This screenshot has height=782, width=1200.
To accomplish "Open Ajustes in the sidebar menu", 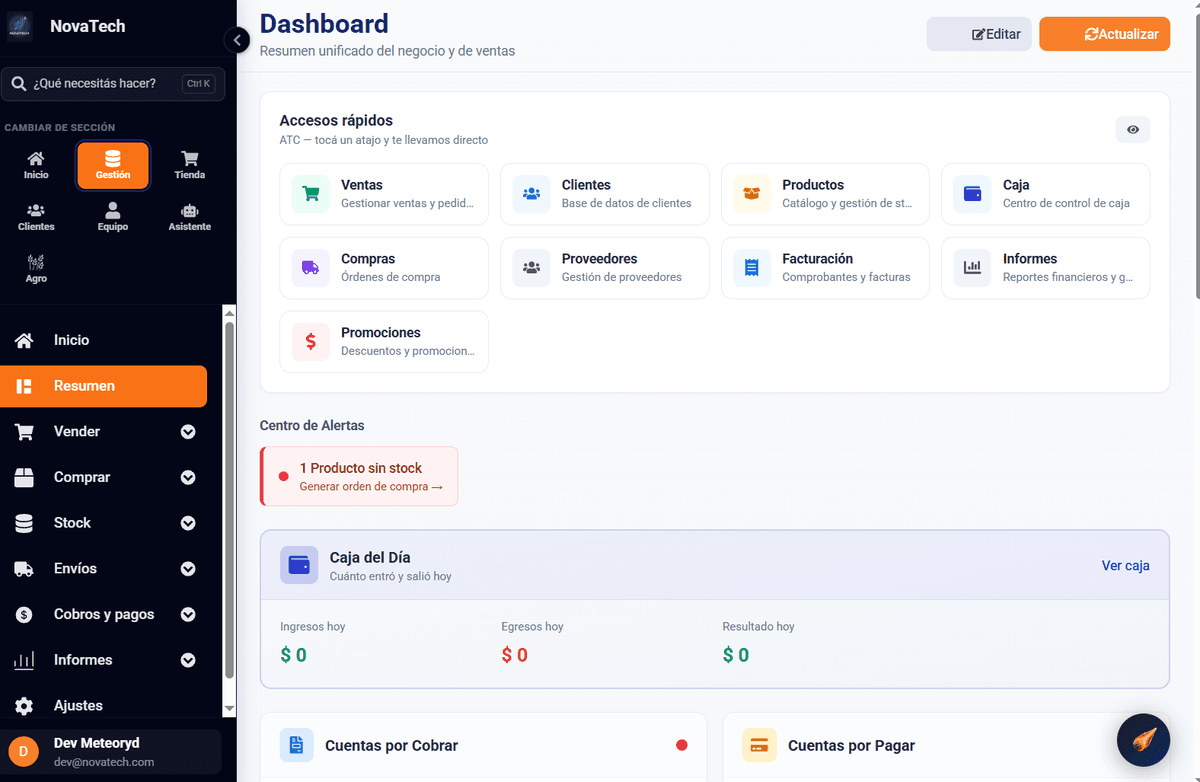I will pyautogui.click(x=104, y=706).
